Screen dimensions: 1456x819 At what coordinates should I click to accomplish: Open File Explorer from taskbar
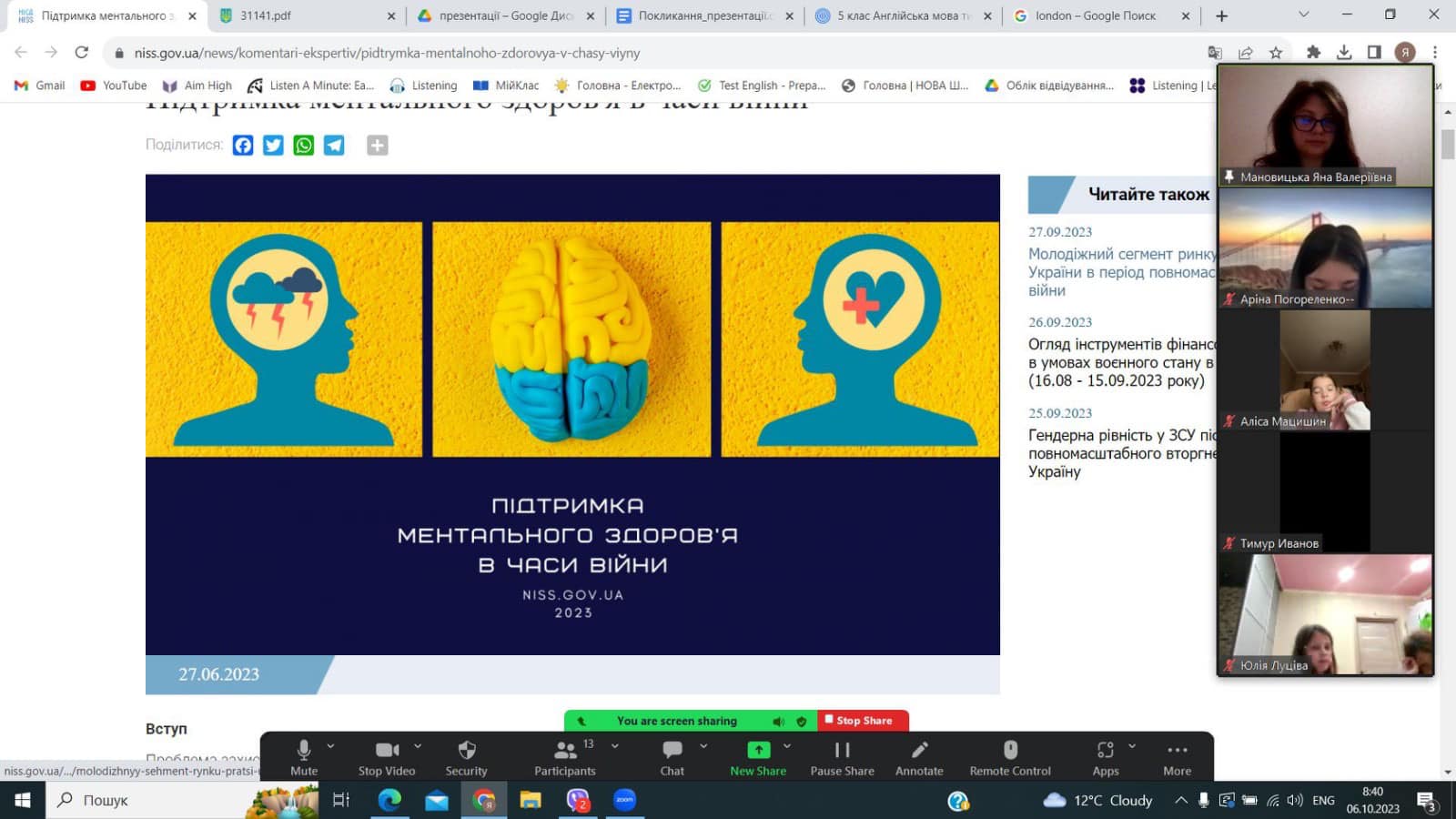click(531, 800)
